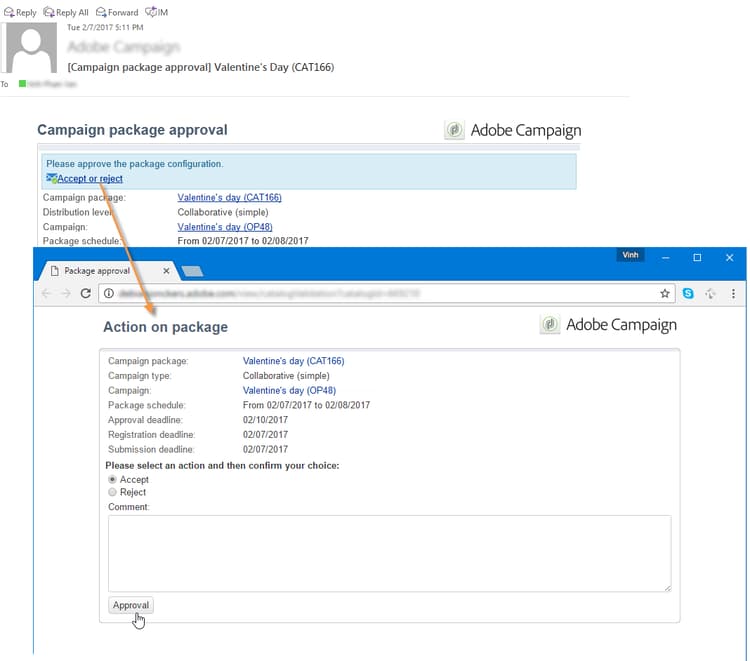Image resolution: width=750 pixels, height=661 pixels.
Task: Click the green presence indicator beside To
Action: [22, 84]
